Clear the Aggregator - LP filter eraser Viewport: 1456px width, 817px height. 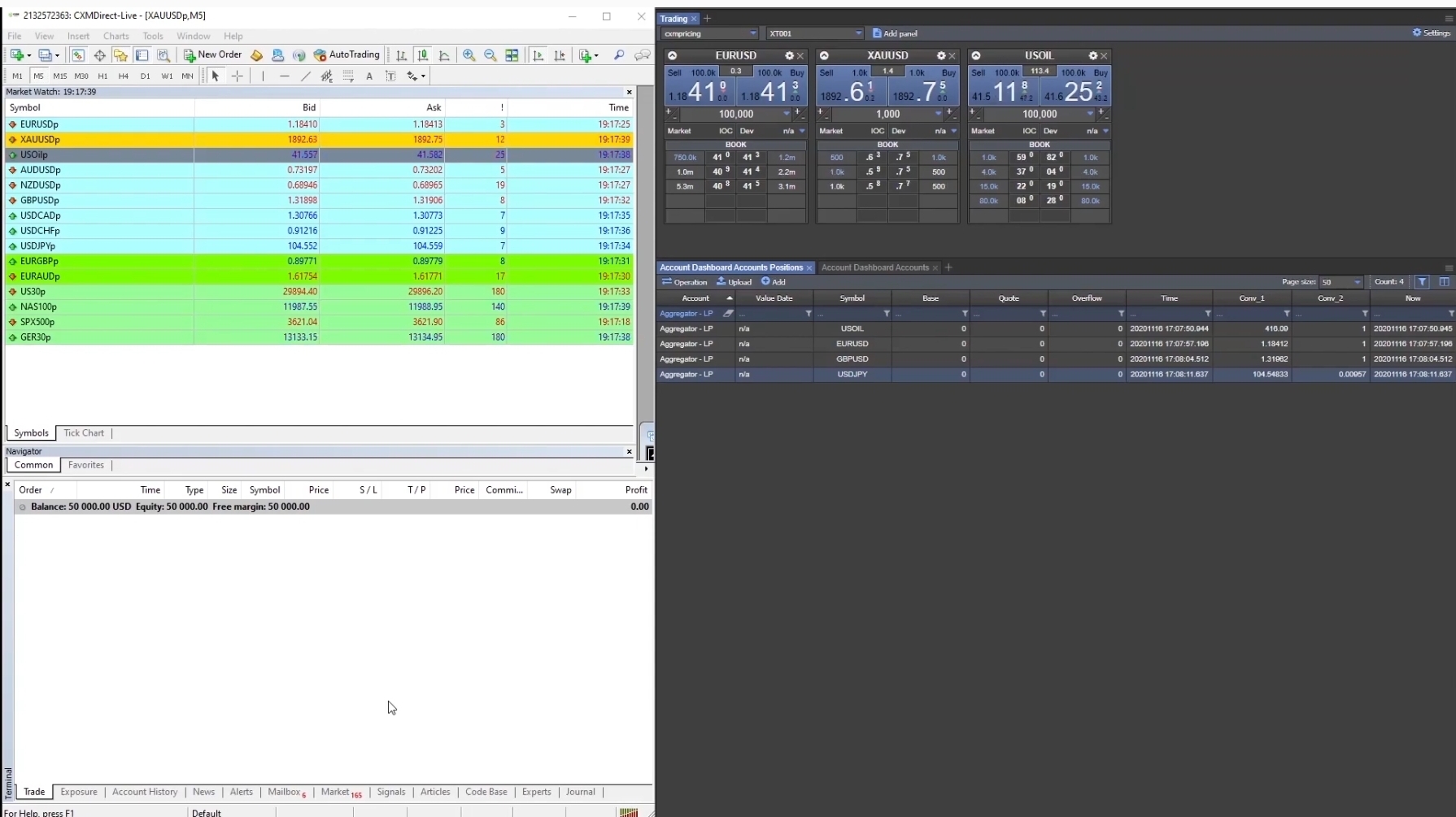pos(727,313)
